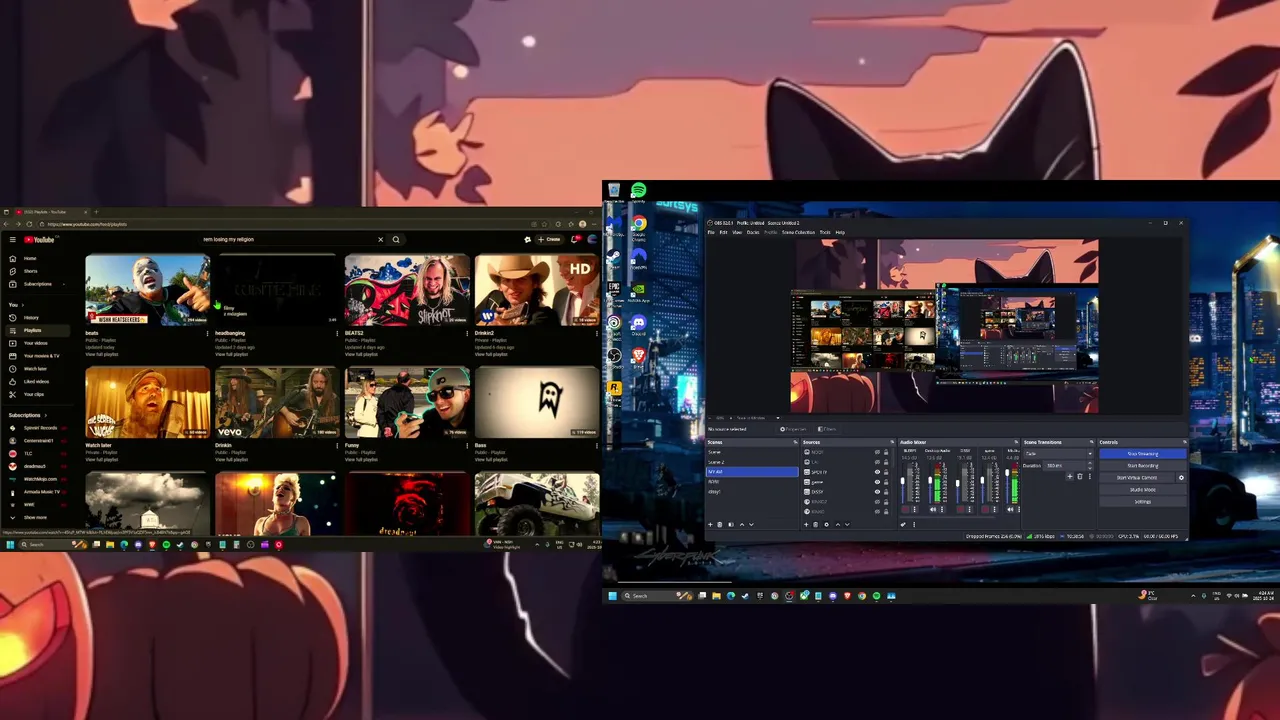Click the YouTube Create button
The width and height of the screenshot is (1280, 720).
coord(549,239)
